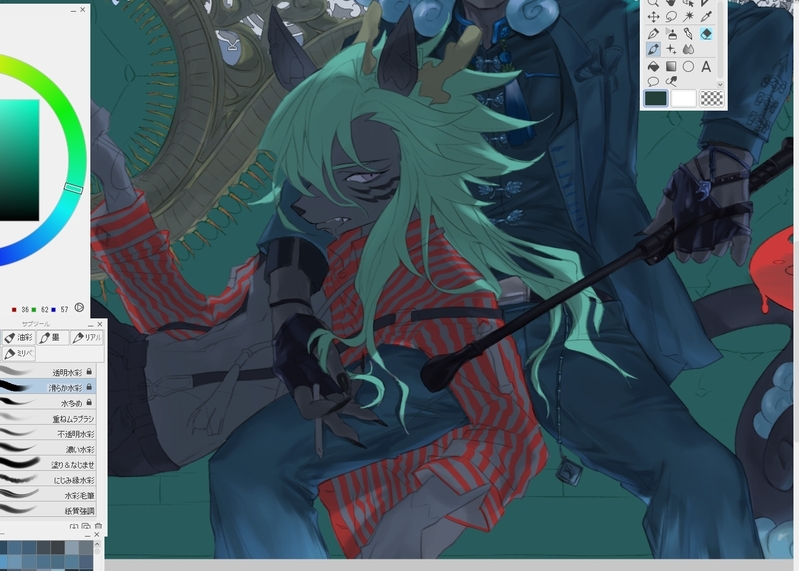Select the Fill bucket tool
The image size is (799, 571).
tap(653, 67)
